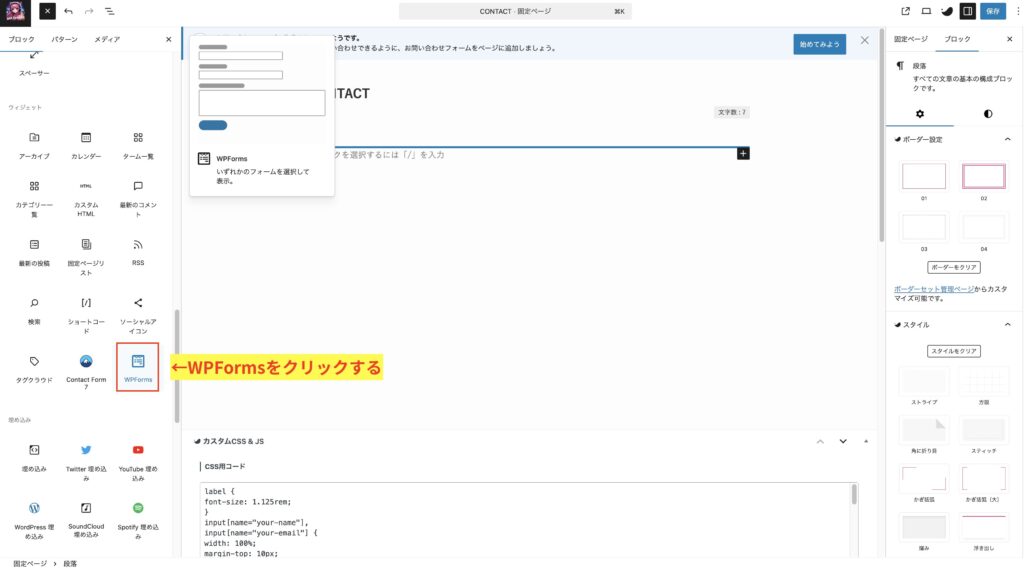1024x570 pixels.
Task: Insert the Contact Form 7 block
Action: 86,361
